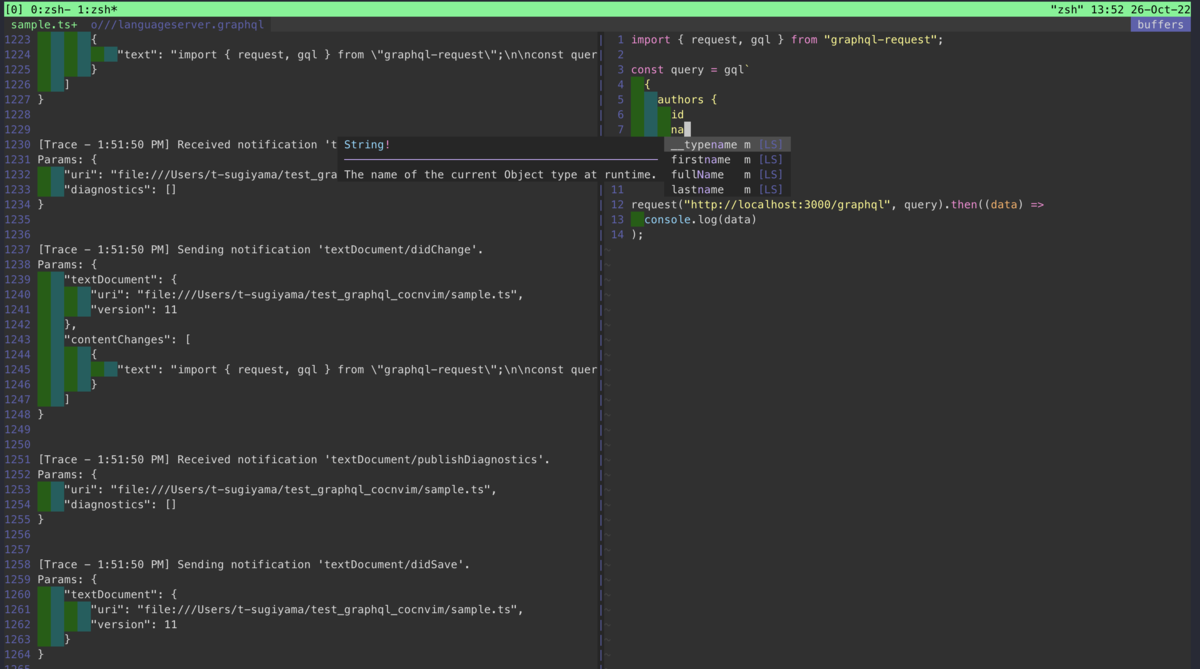Click the "text" import string on line 1245
The width and height of the screenshot is (1200, 669).
(x=357, y=370)
